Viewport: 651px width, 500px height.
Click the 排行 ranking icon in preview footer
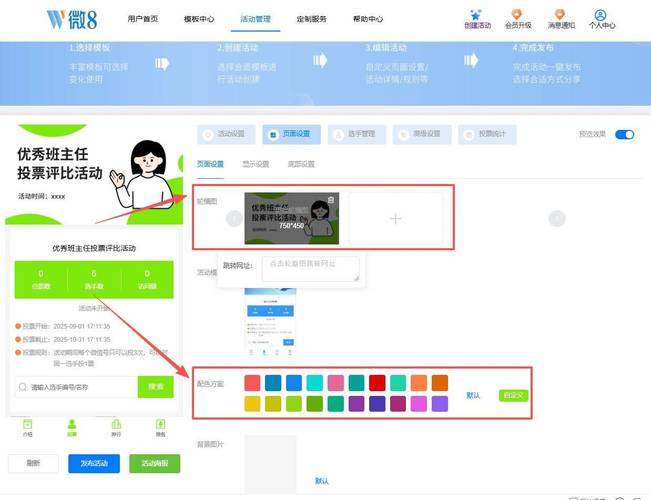(116, 427)
